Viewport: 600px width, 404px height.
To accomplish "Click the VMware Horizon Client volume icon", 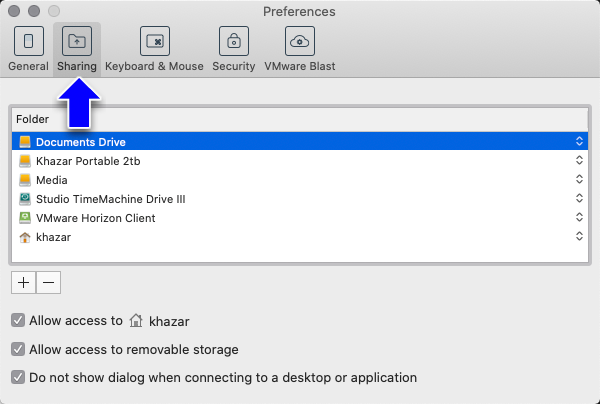I will (x=25, y=218).
